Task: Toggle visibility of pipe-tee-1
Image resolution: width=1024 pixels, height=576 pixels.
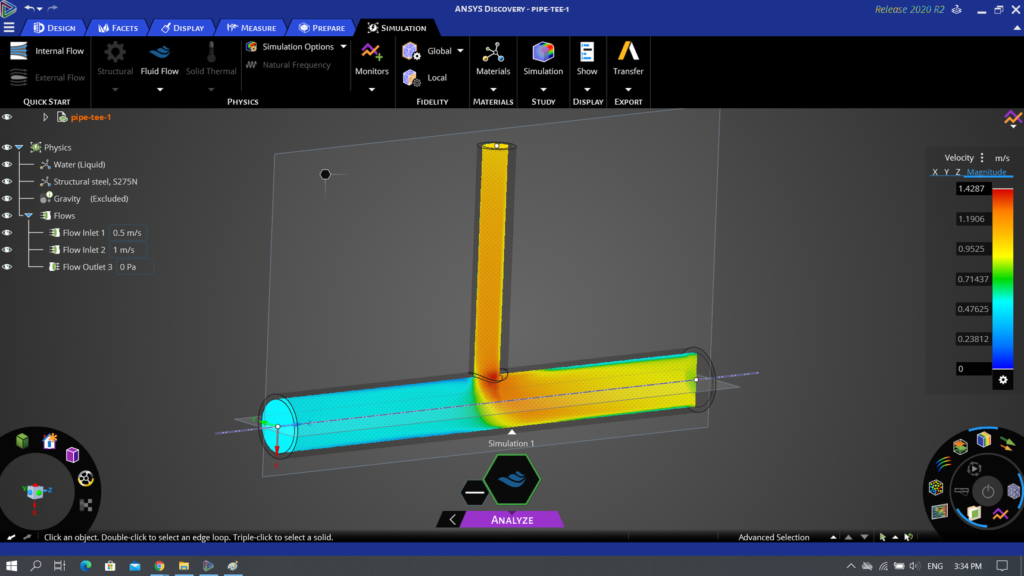Action: pos(7,118)
